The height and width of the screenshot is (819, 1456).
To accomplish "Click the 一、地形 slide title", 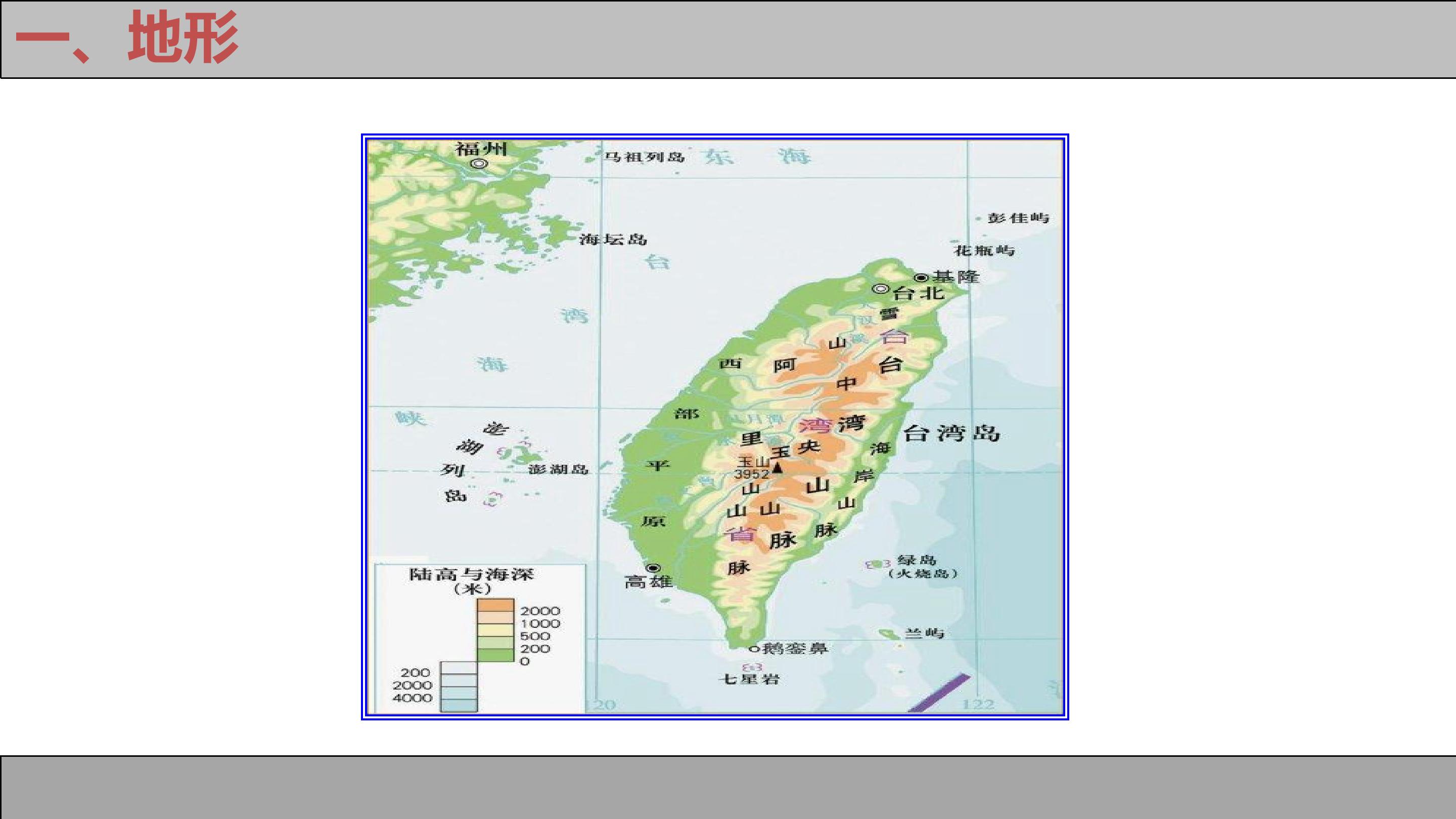I will [126, 38].
